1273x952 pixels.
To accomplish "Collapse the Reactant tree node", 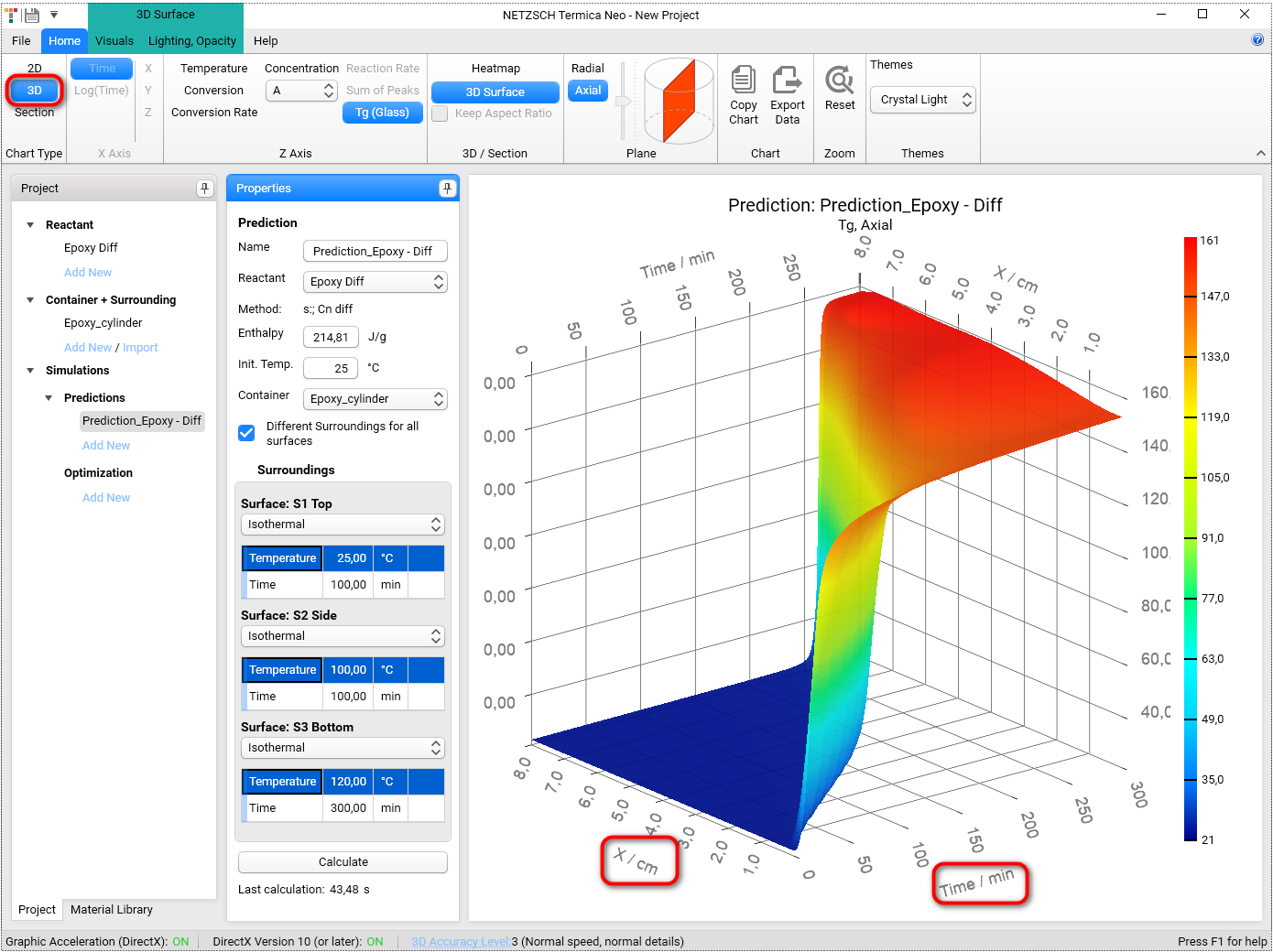I will click(x=30, y=225).
